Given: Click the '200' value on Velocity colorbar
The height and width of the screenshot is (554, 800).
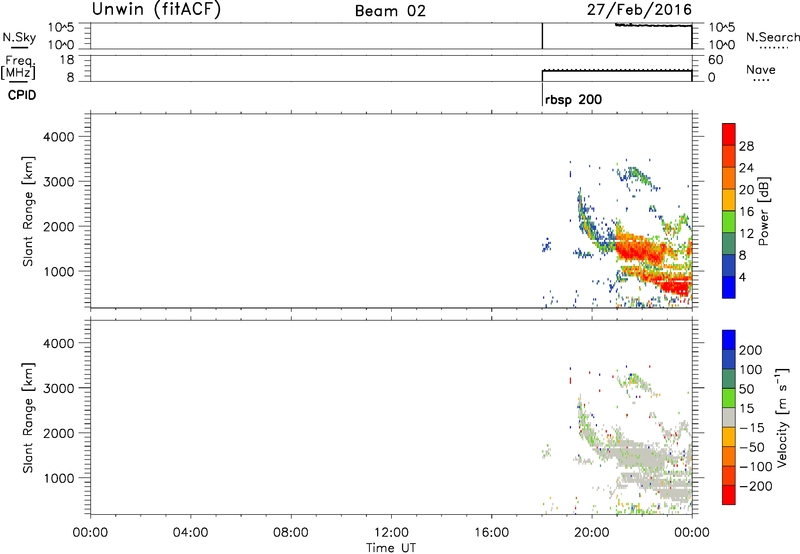Looking at the screenshot, I should pyautogui.click(x=751, y=350).
